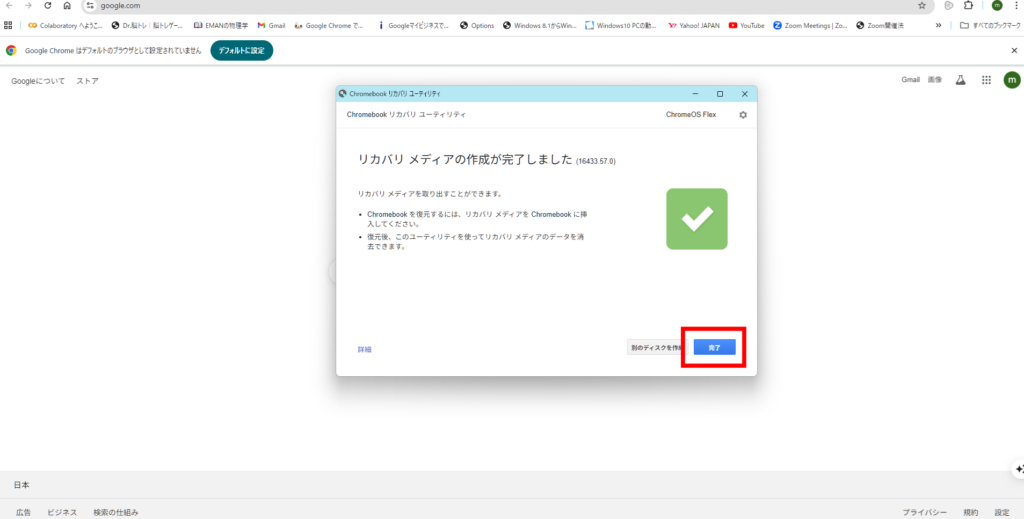
Task: Open the Google apps grid icon
Action: pos(986,80)
